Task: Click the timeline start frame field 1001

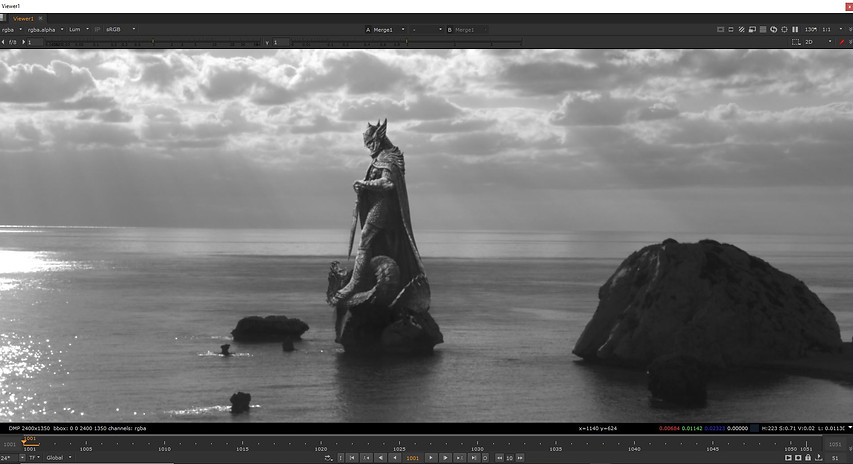Action: [x=9, y=444]
